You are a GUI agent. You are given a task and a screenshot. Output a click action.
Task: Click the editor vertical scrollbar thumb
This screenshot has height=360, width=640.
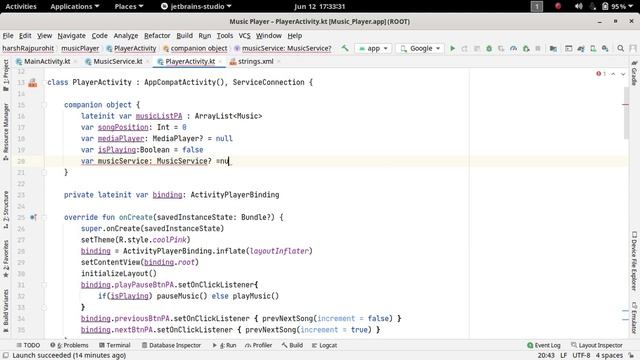626,112
